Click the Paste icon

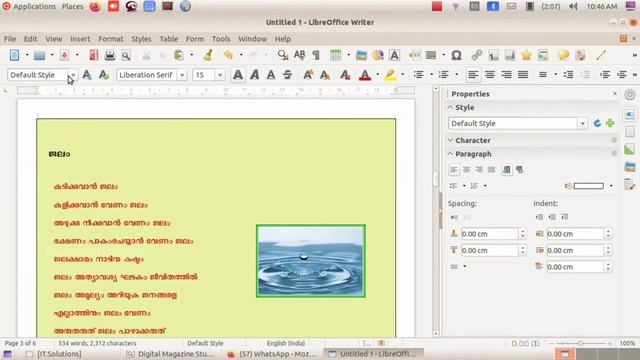click(x=179, y=55)
